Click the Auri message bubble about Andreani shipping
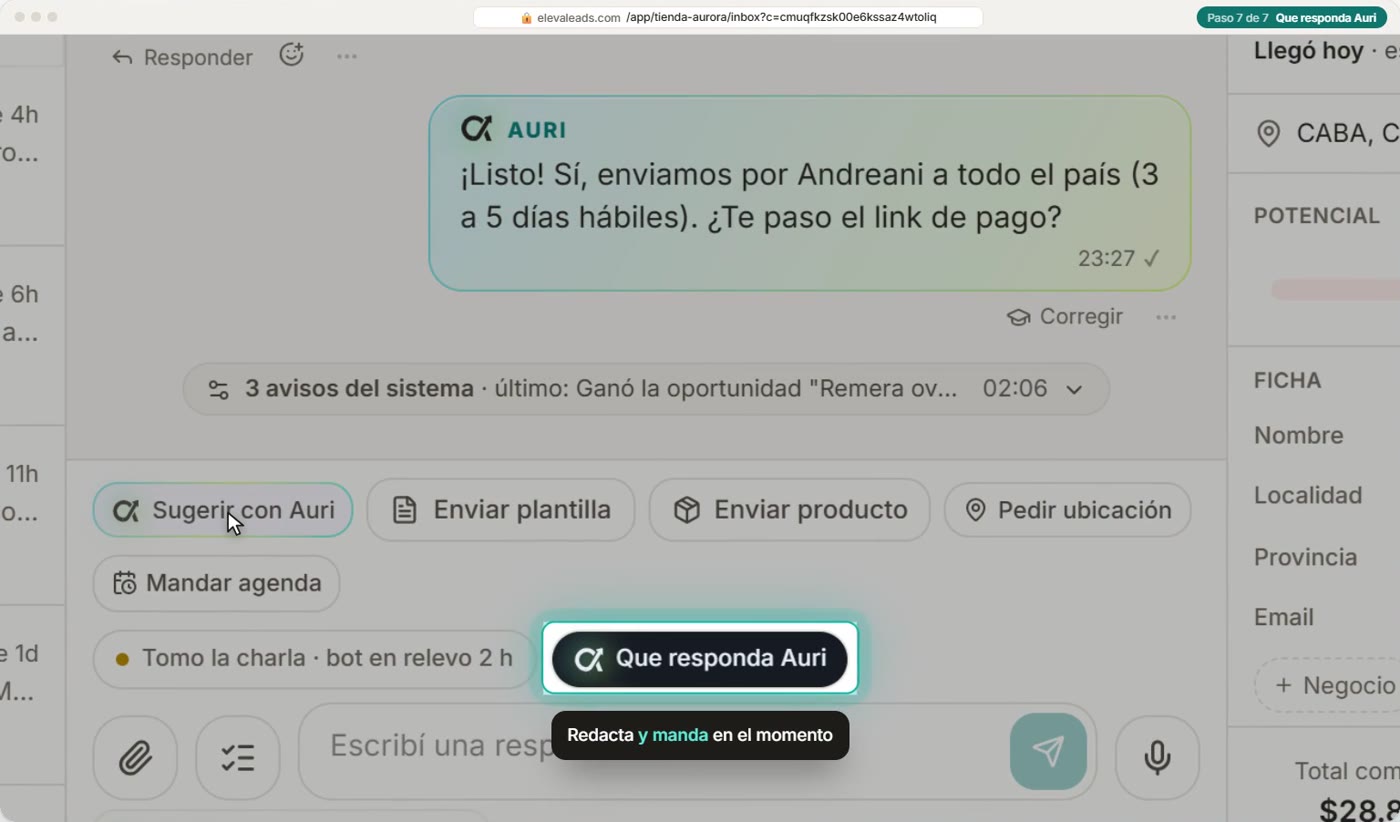1400x822 pixels. click(x=810, y=193)
